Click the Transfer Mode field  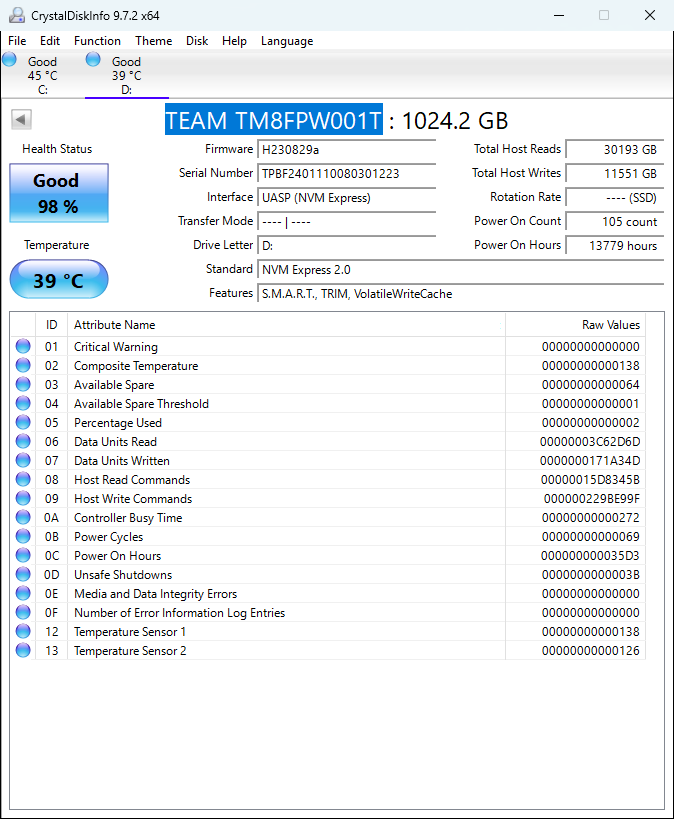346,222
